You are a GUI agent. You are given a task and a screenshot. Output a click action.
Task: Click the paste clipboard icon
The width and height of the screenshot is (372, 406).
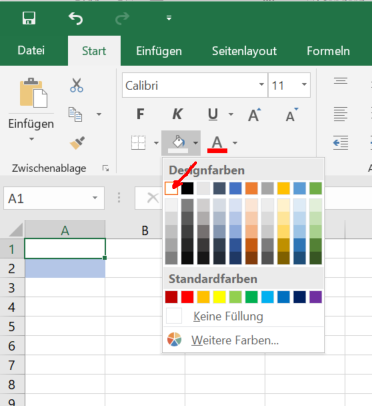pos(33,93)
